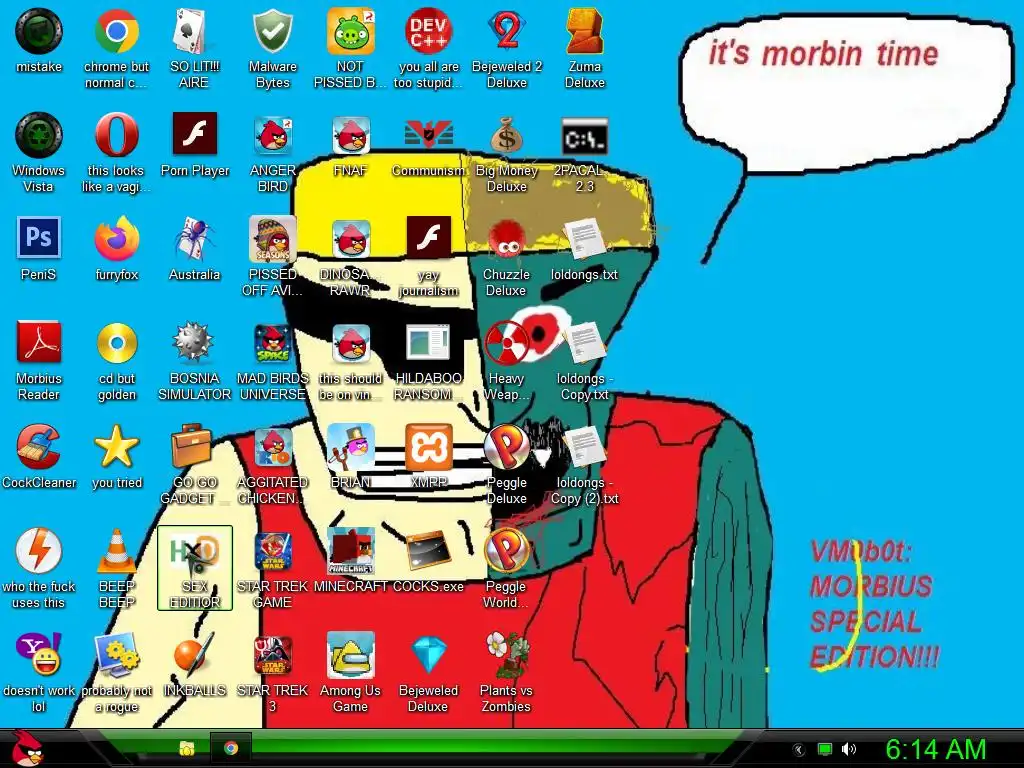Open the 'ANGER BIRD' icon
The image size is (1024, 768).
272,136
